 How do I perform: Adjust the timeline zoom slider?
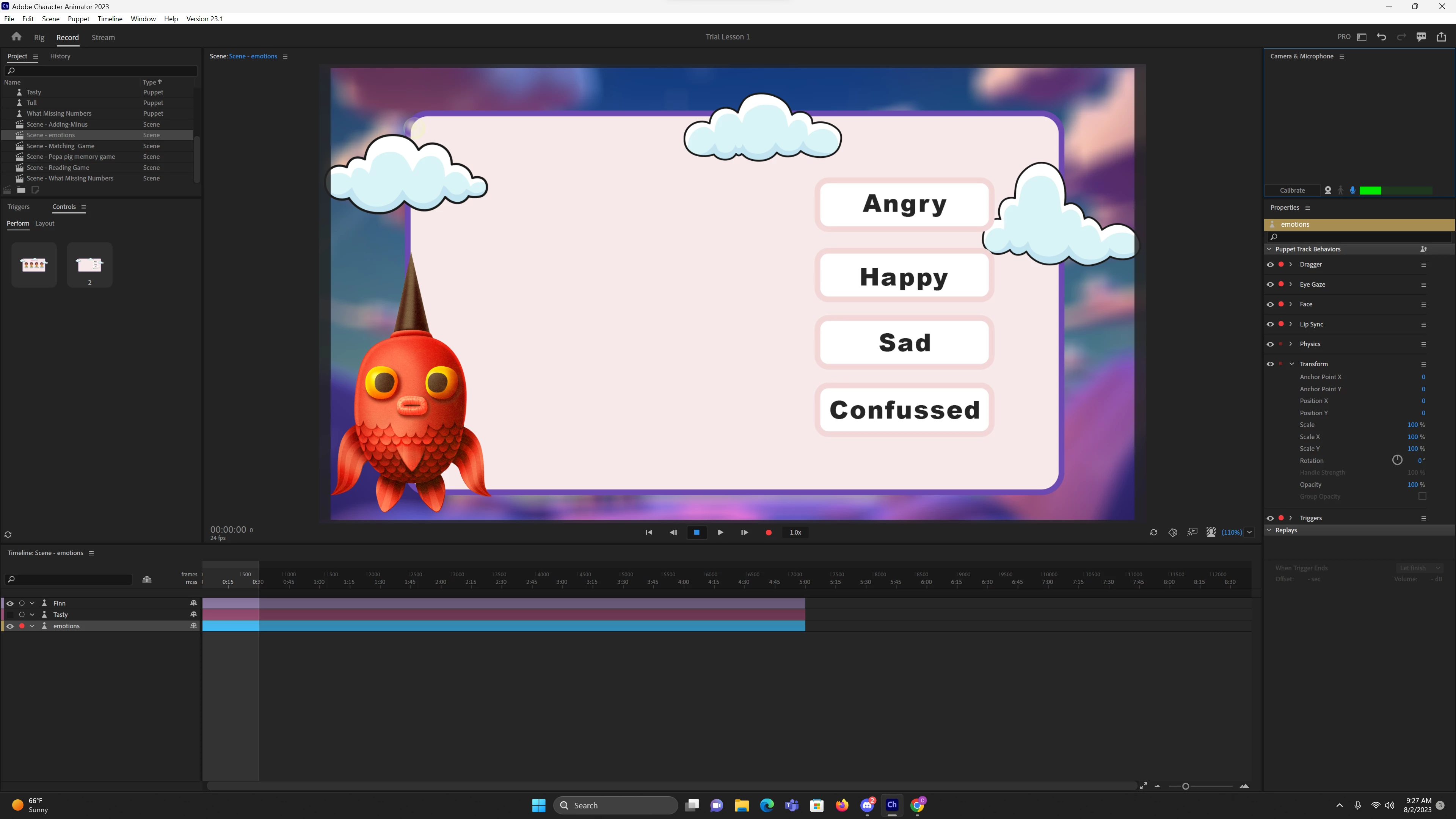click(1185, 786)
